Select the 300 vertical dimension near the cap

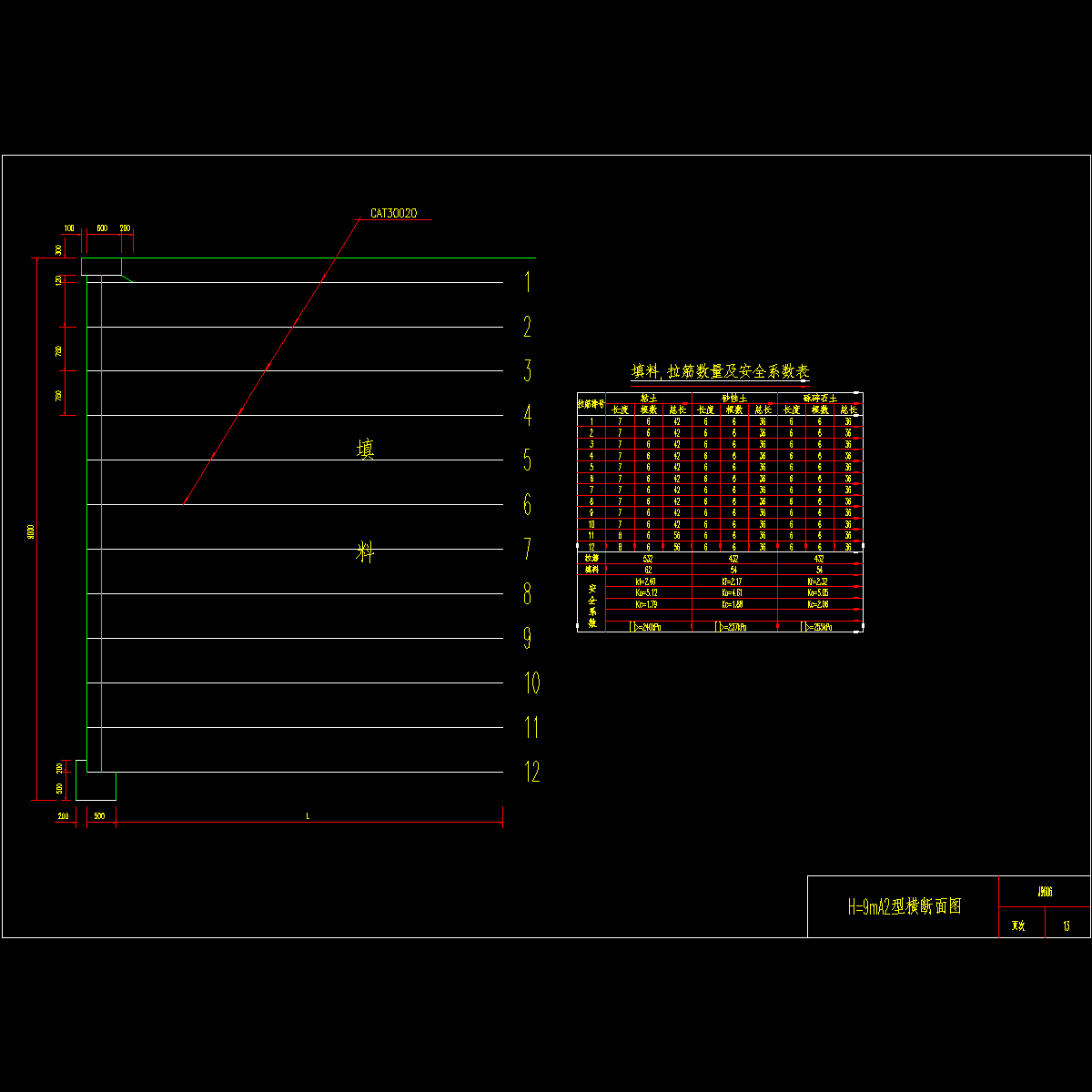click(x=58, y=249)
